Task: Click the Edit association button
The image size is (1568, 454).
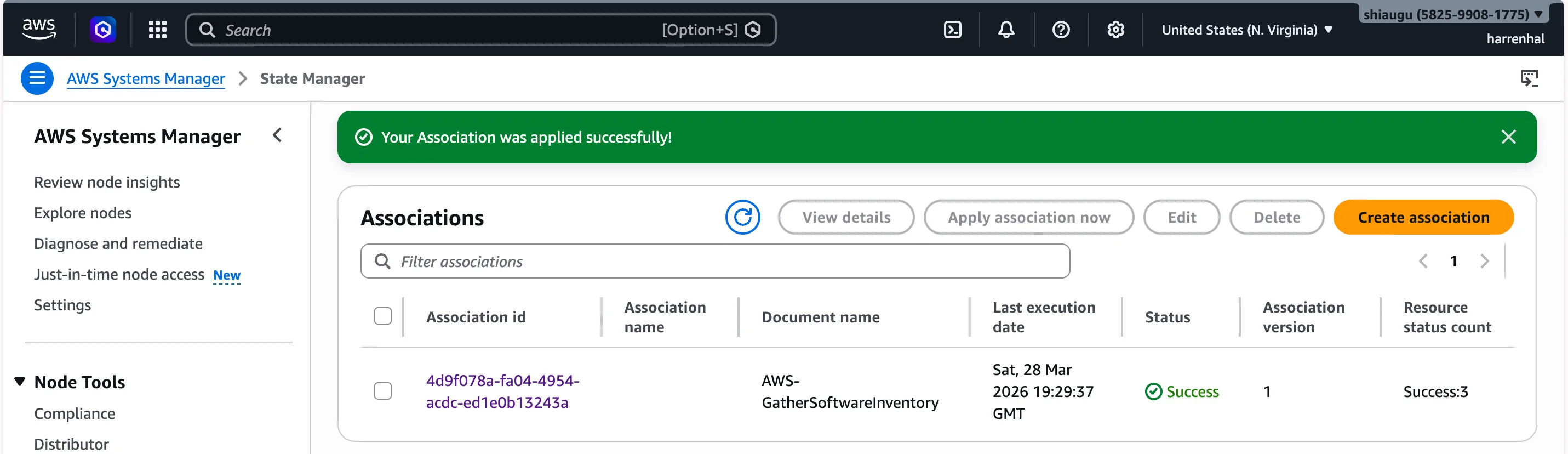Action: pos(1182,218)
